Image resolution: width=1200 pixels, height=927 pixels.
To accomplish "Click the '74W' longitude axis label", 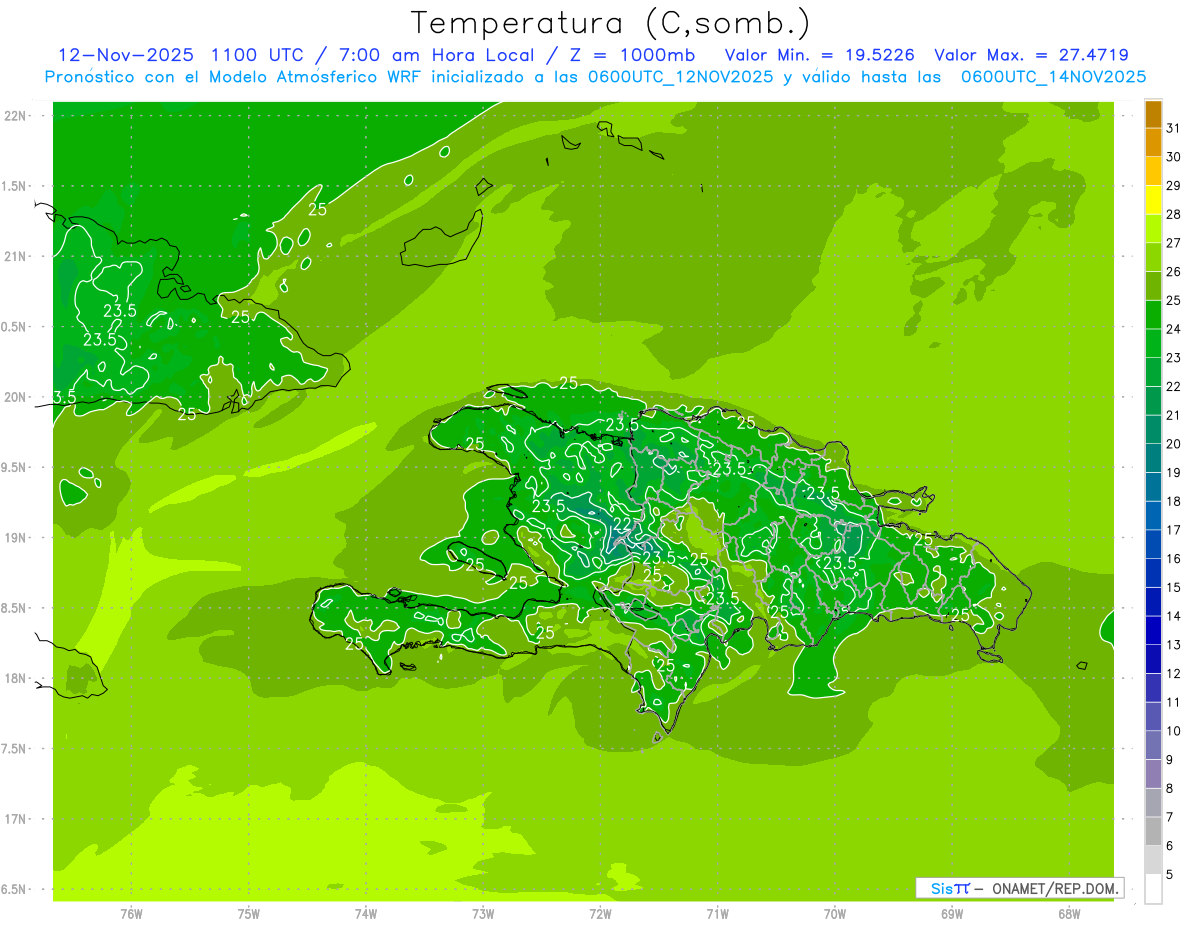I will (366, 914).
